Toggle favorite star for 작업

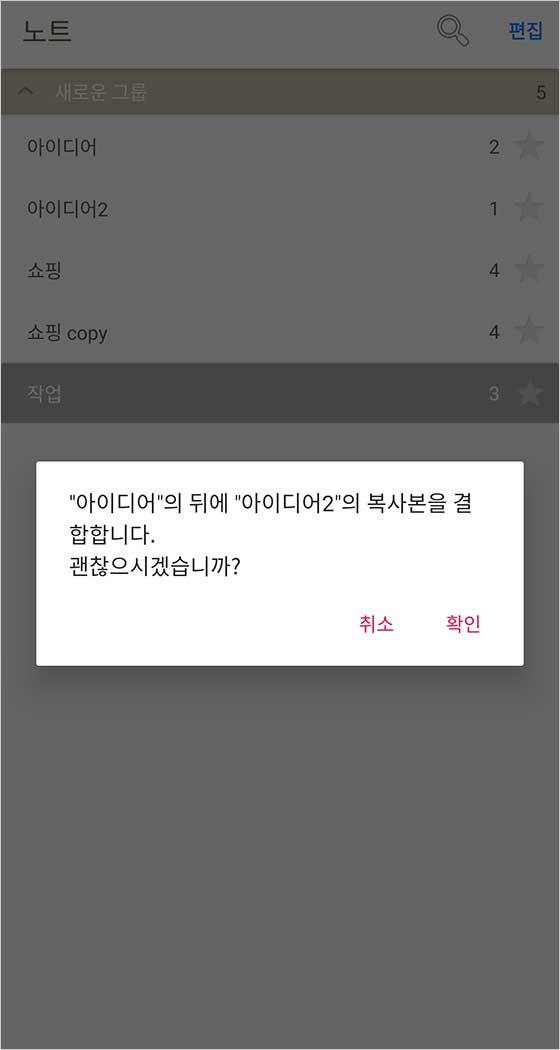[x=529, y=394]
